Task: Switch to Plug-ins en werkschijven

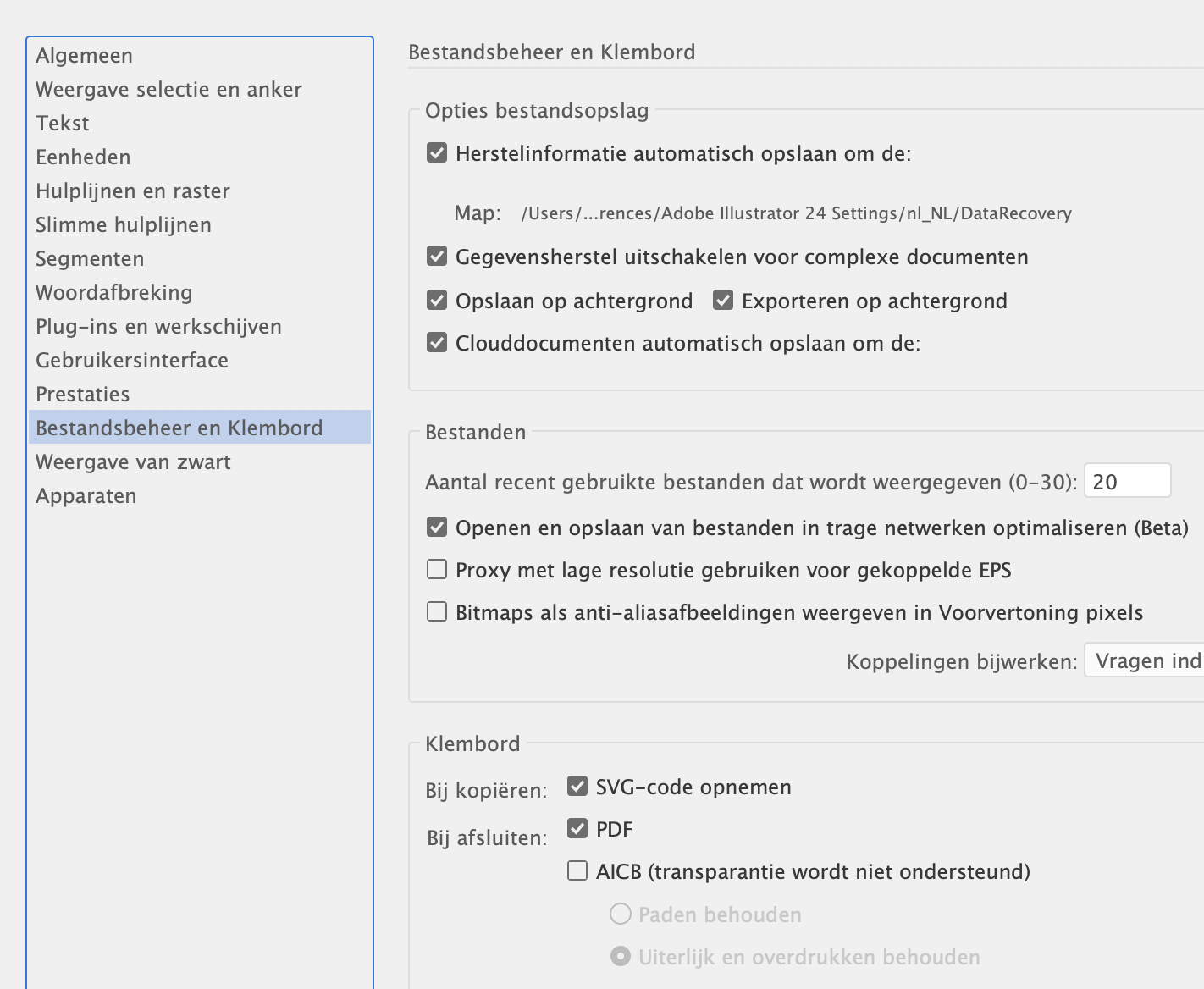Action: (158, 327)
